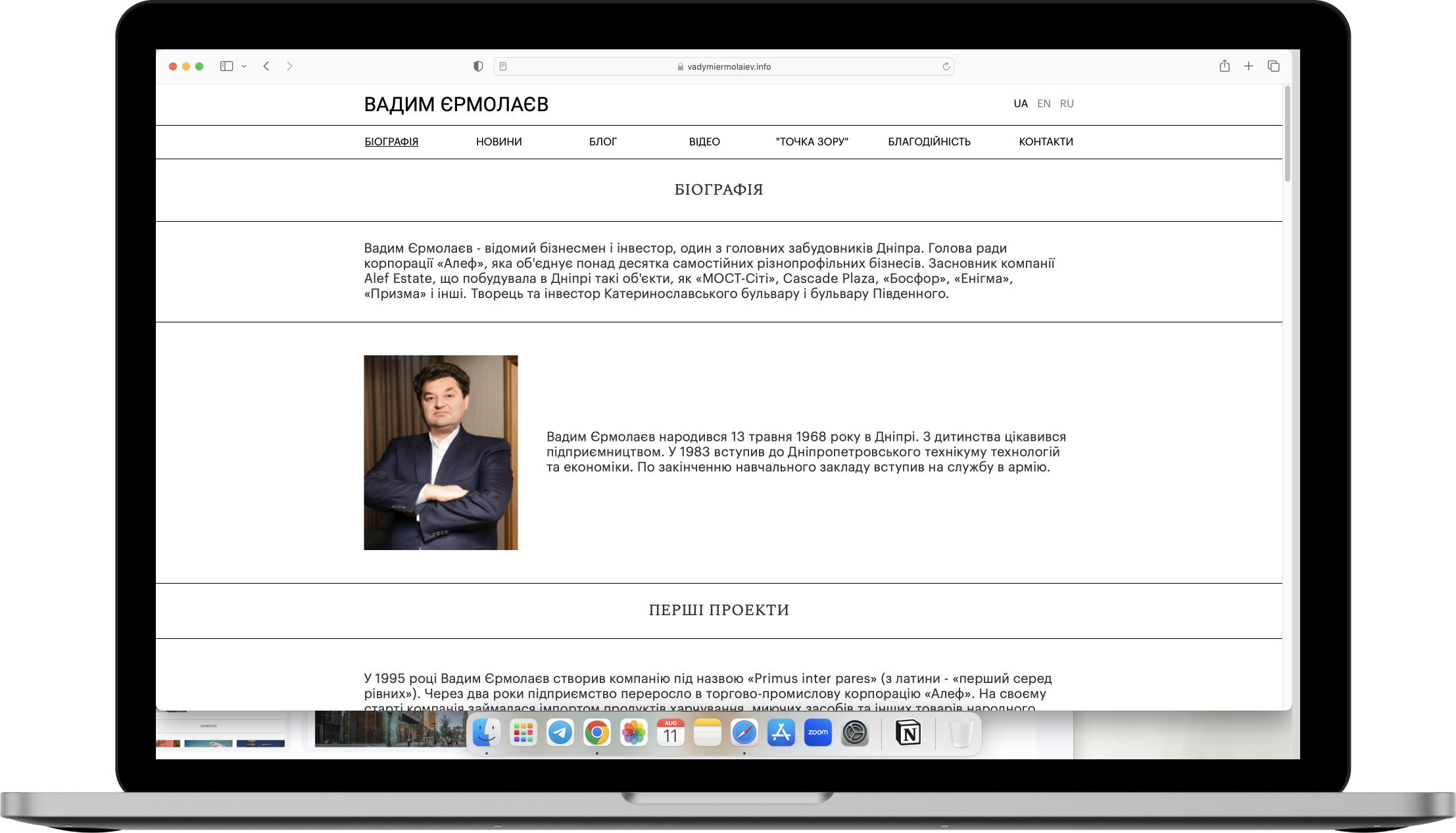Click inside the address bar URL field
Image resolution: width=1456 pixels, height=833 pixels.
tap(724, 66)
